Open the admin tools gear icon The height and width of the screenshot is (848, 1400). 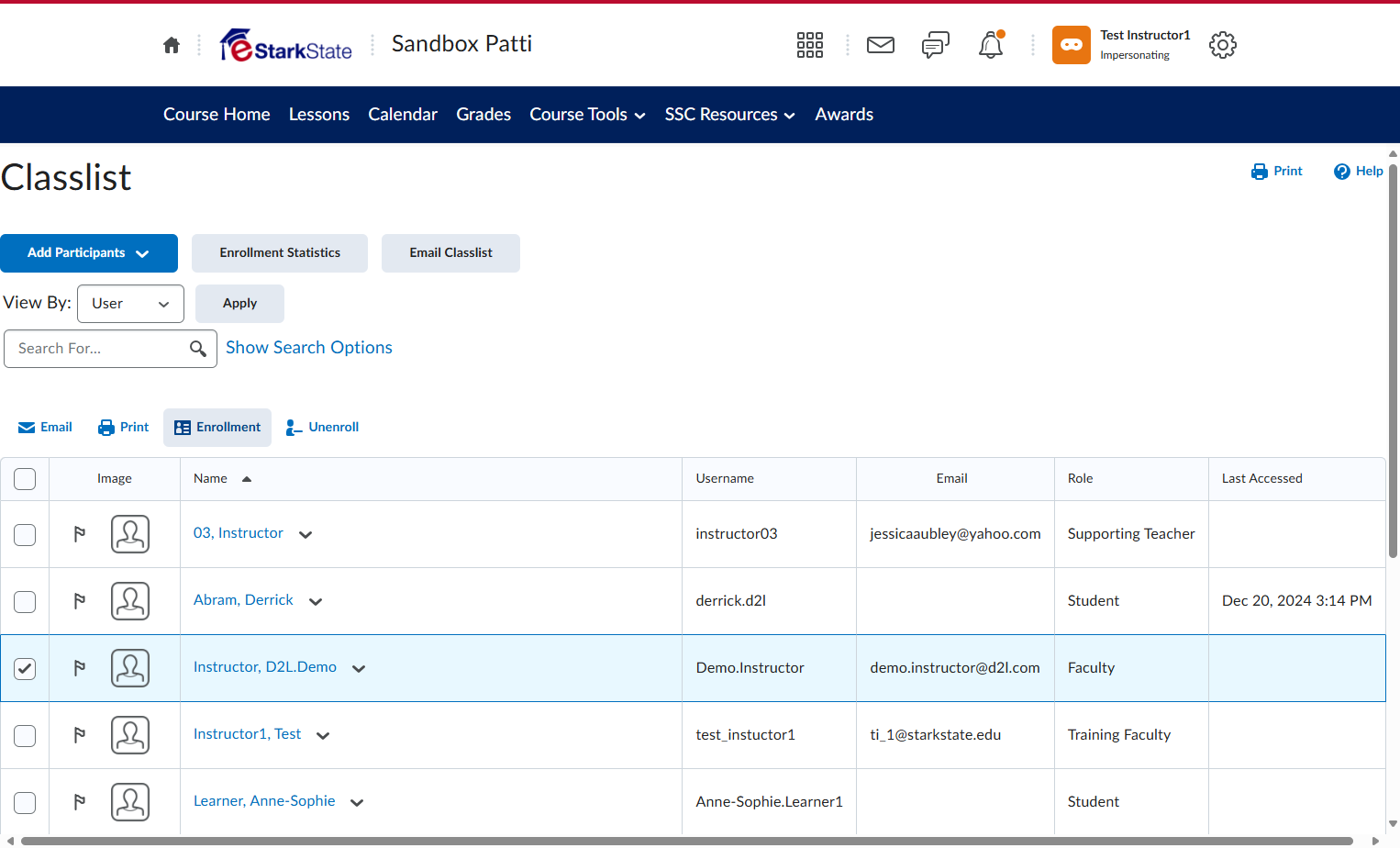(1223, 45)
